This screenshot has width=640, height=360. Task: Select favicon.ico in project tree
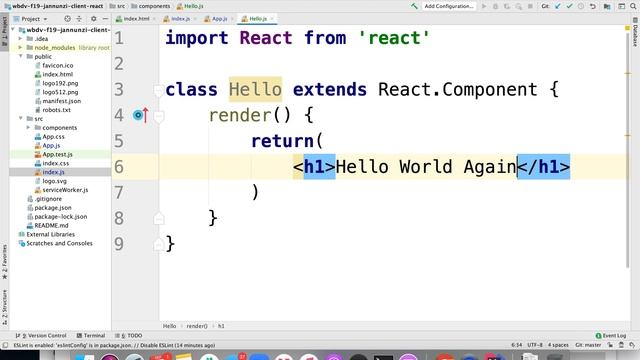click(58, 65)
